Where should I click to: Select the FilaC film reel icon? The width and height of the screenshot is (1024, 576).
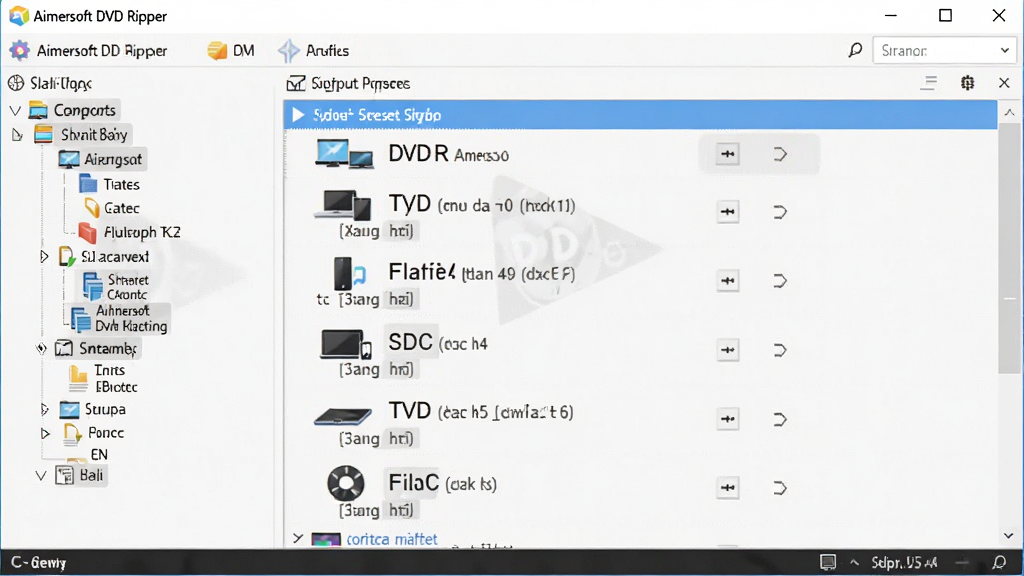(345, 484)
